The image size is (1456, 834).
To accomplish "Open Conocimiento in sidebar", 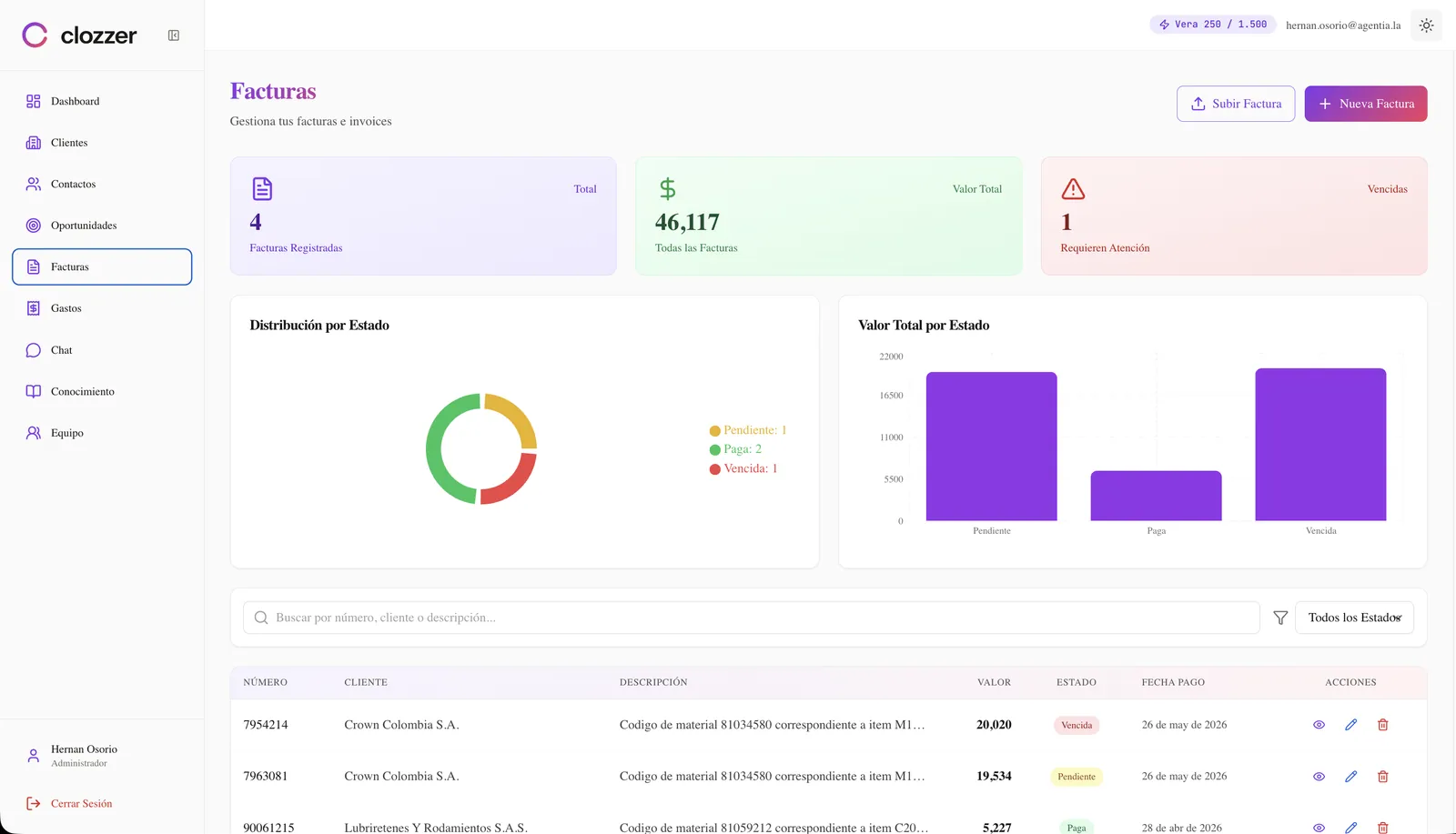I will 102,391.
